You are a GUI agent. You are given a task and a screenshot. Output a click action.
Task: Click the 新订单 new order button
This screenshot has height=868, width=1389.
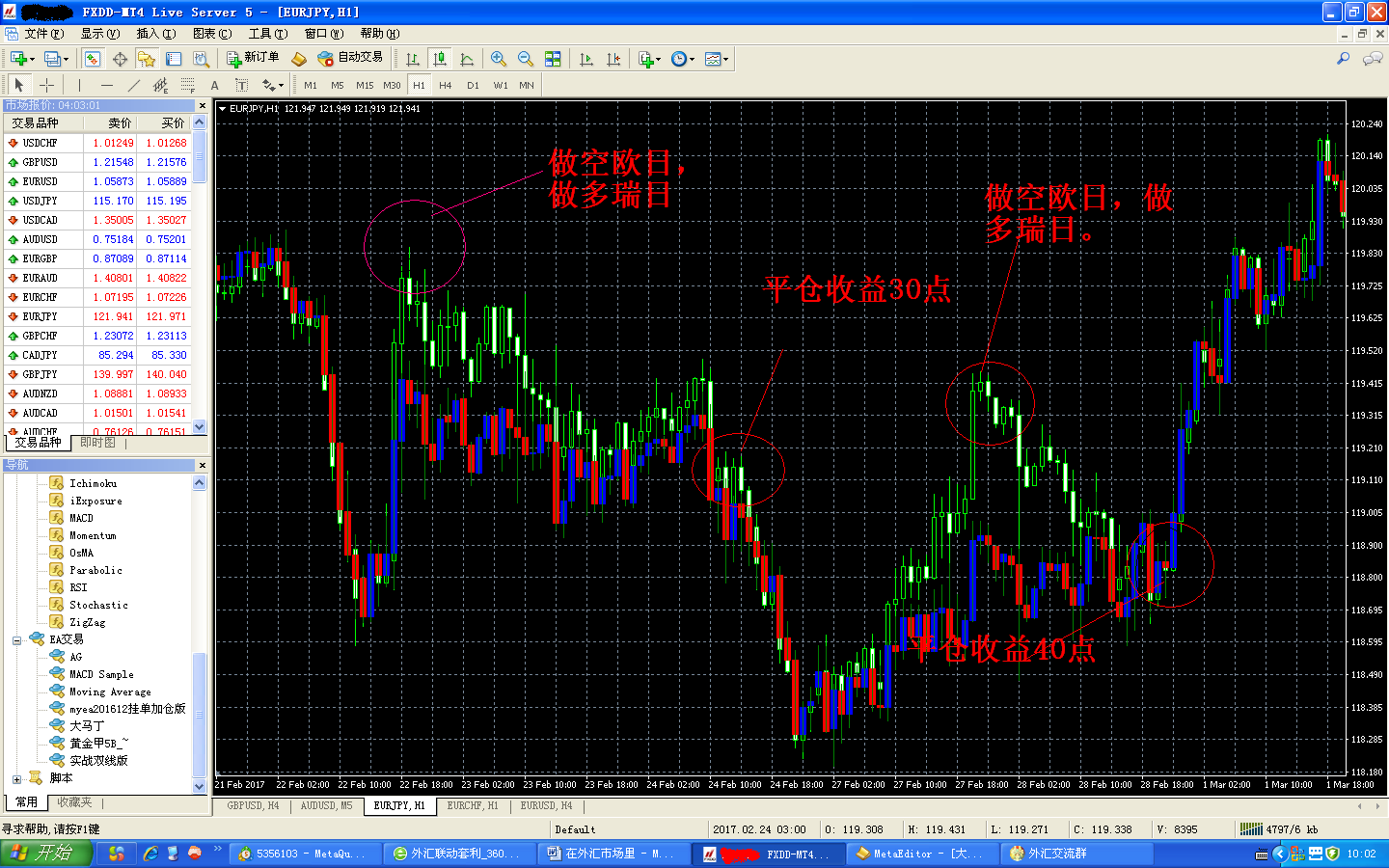point(253,58)
